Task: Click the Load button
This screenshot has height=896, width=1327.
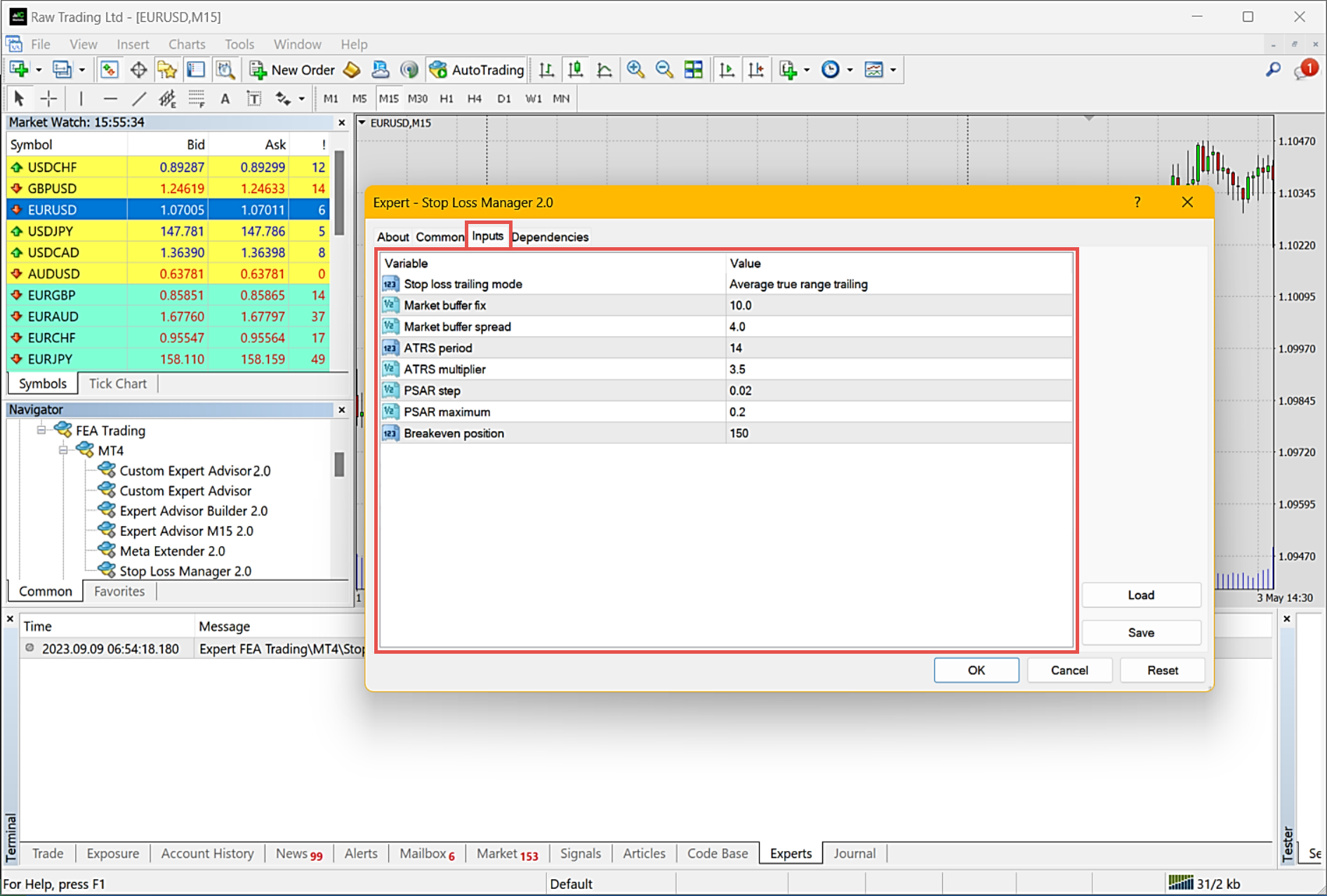Action: [x=1141, y=595]
